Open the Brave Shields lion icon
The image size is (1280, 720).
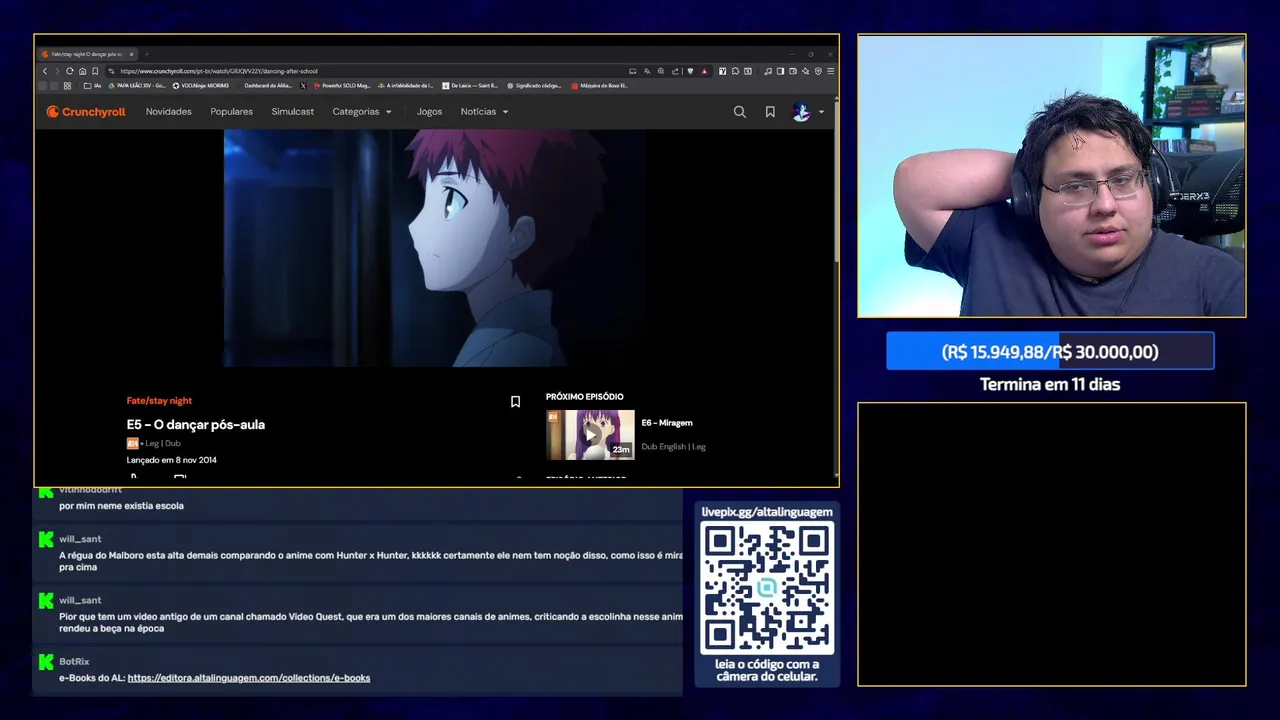(690, 71)
